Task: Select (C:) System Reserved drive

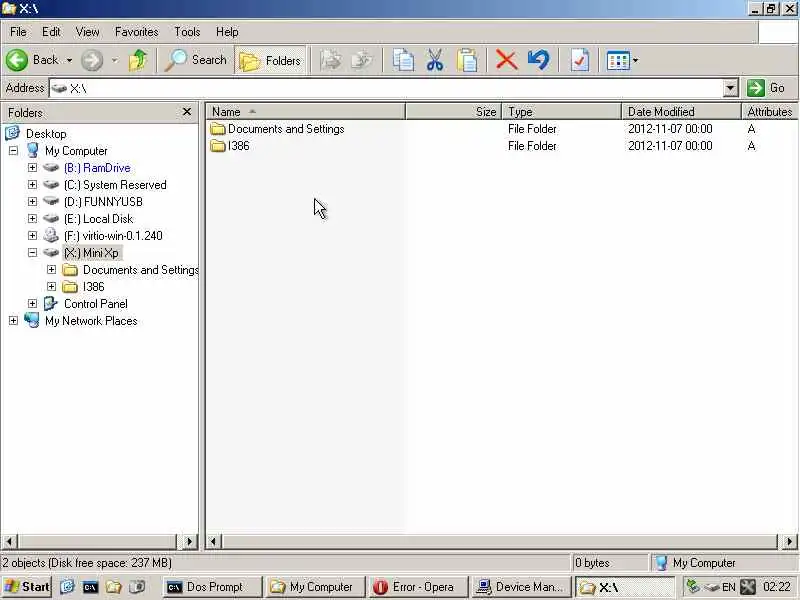Action: (x=115, y=185)
